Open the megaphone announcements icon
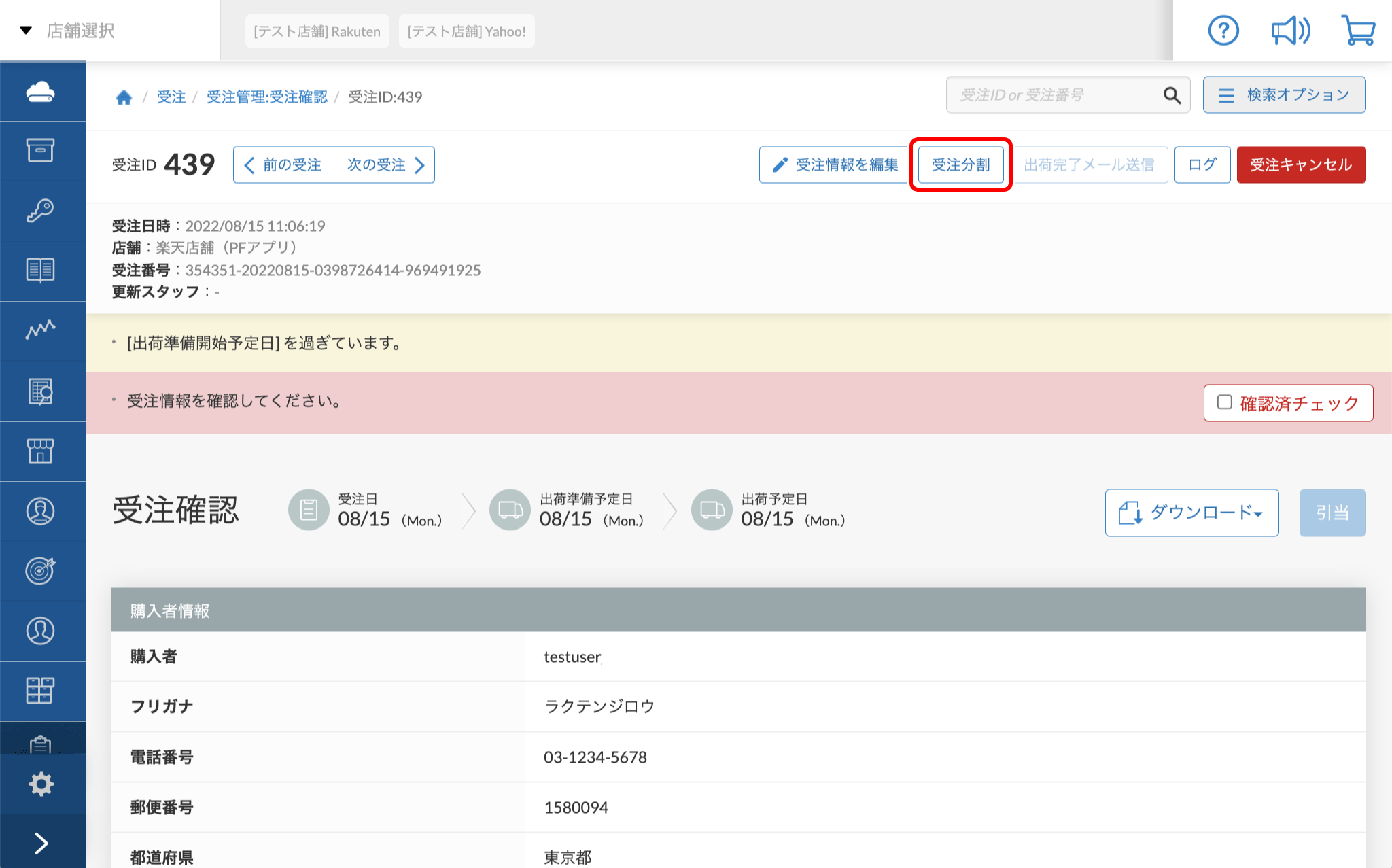The height and width of the screenshot is (868, 1392). pyautogui.click(x=1289, y=31)
